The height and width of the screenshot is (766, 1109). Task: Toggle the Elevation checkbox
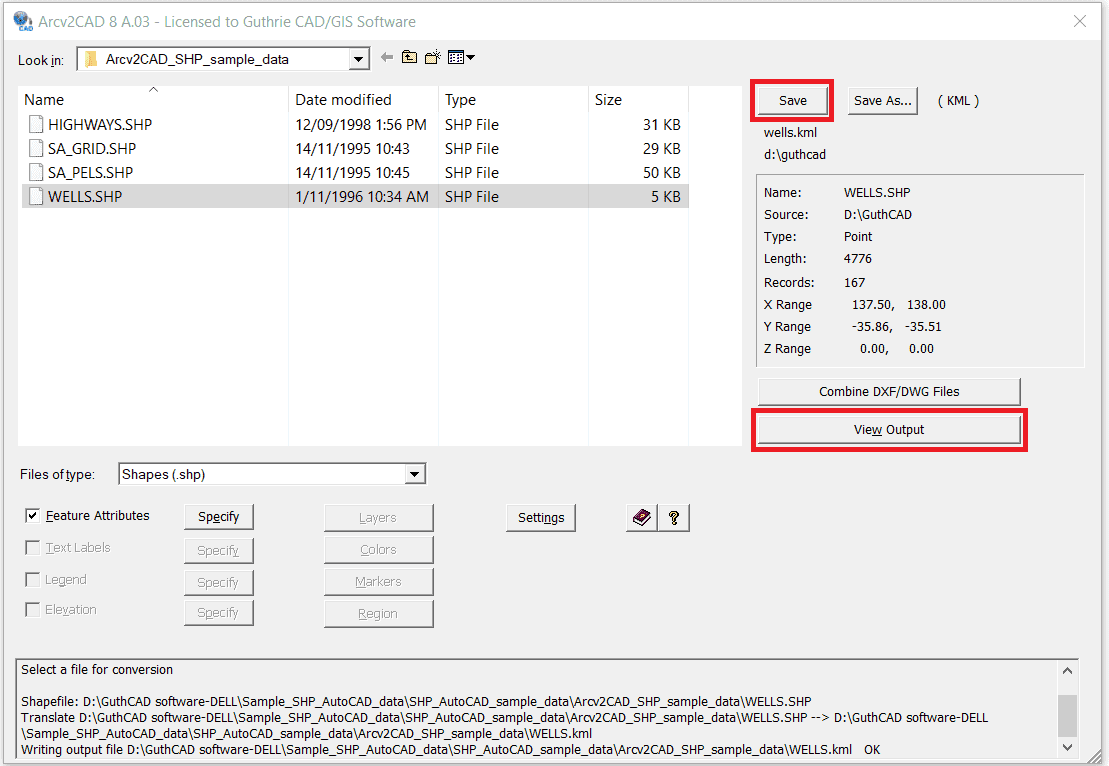coord(33,610)
